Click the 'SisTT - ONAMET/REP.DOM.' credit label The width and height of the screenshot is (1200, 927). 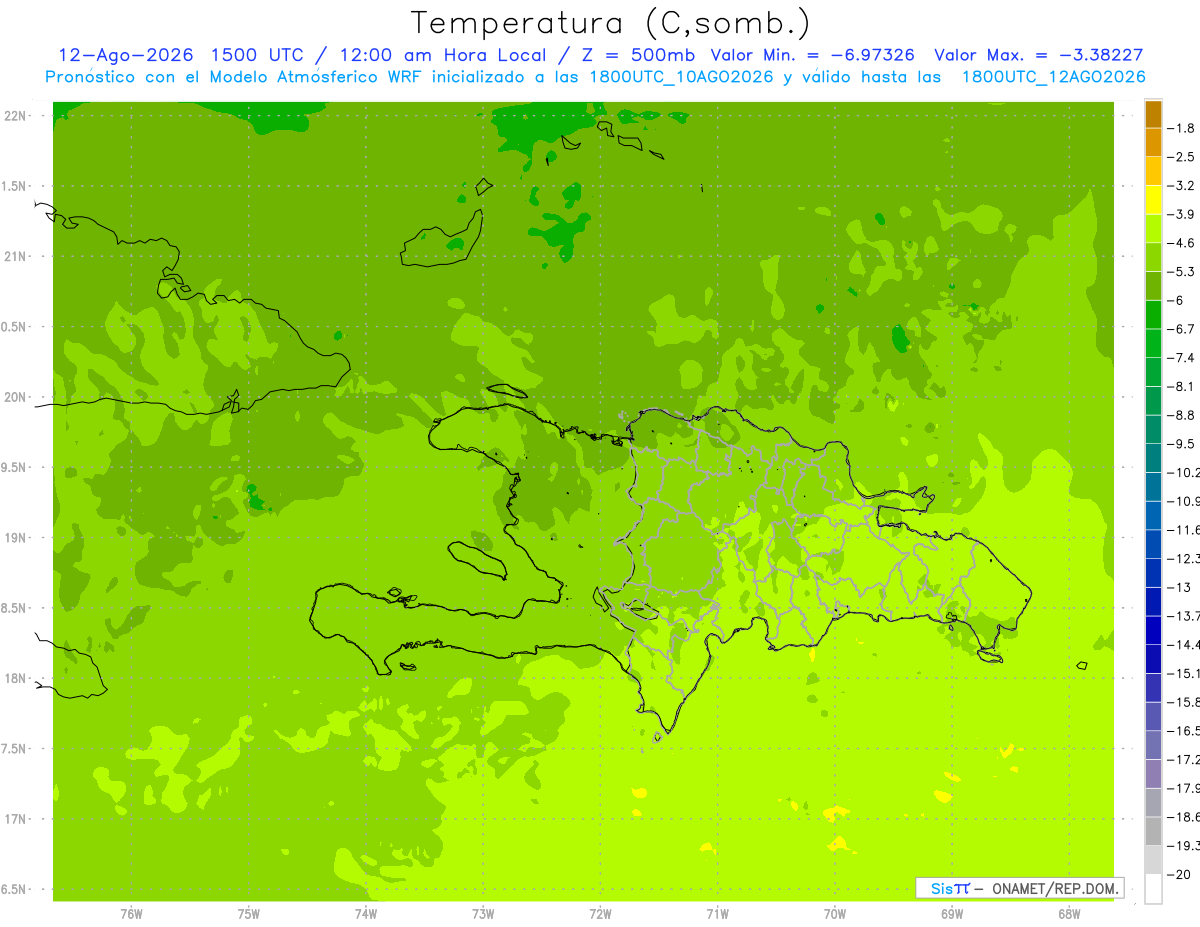(x=1021, y=888)
